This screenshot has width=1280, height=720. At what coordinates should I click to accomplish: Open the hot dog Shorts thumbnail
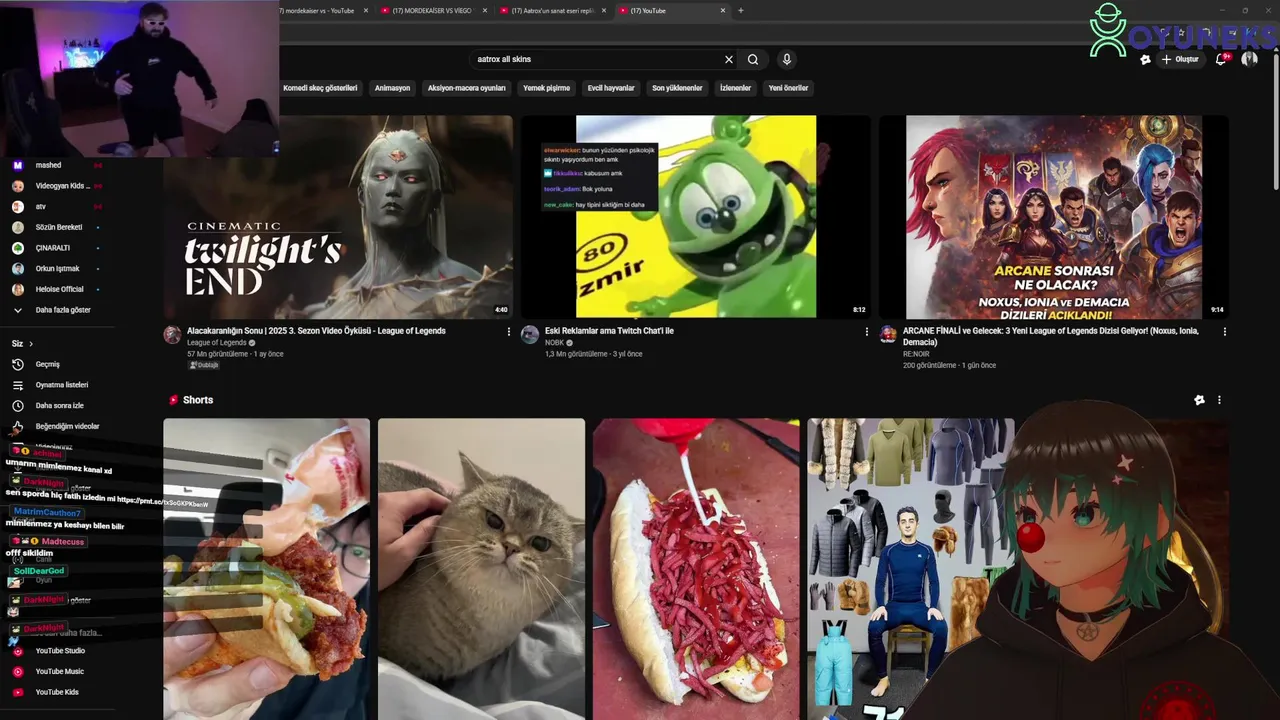click(x=696, y=569)
